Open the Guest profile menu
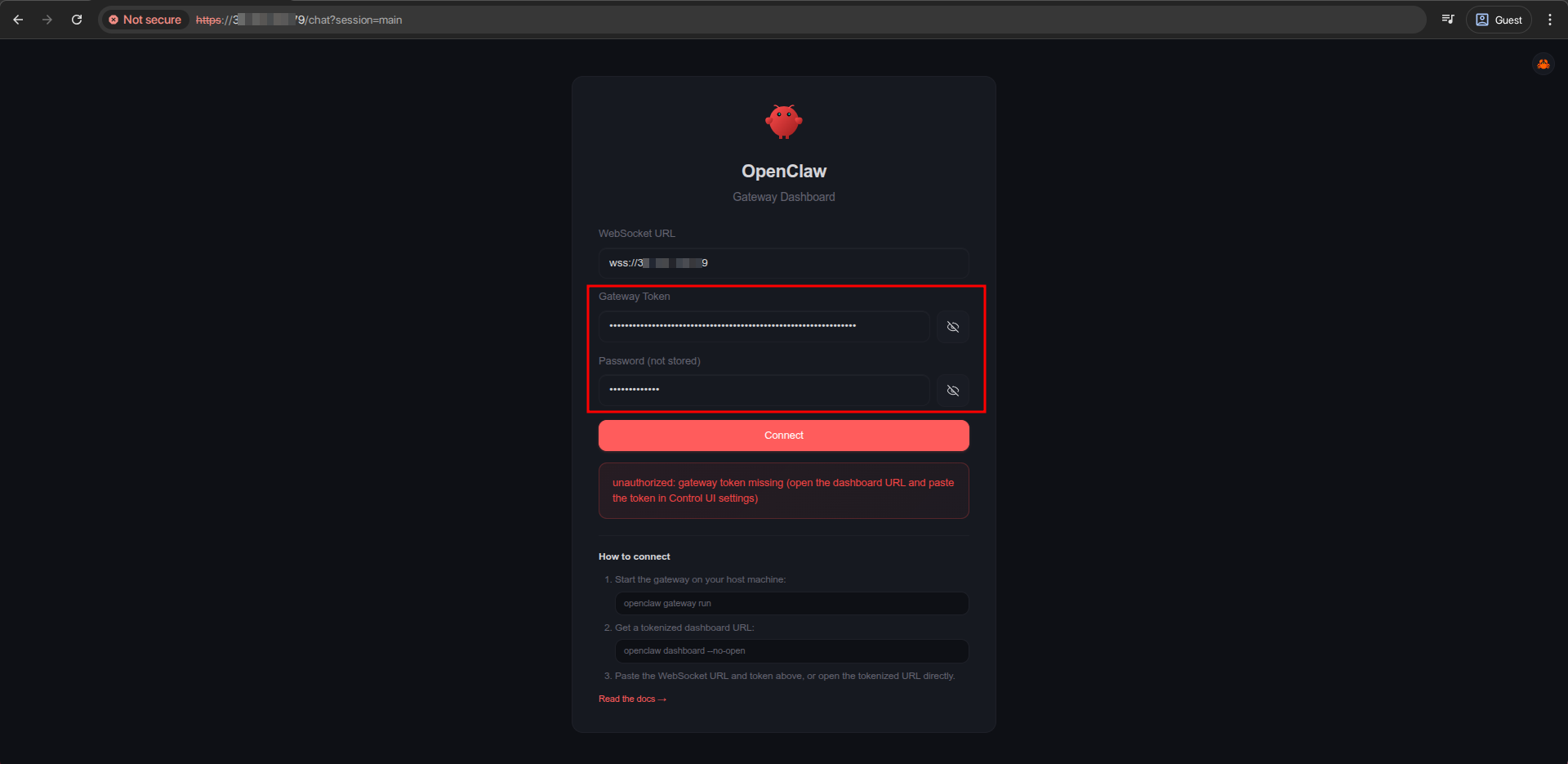The image size is (1568, 764). coord(1499,20)
